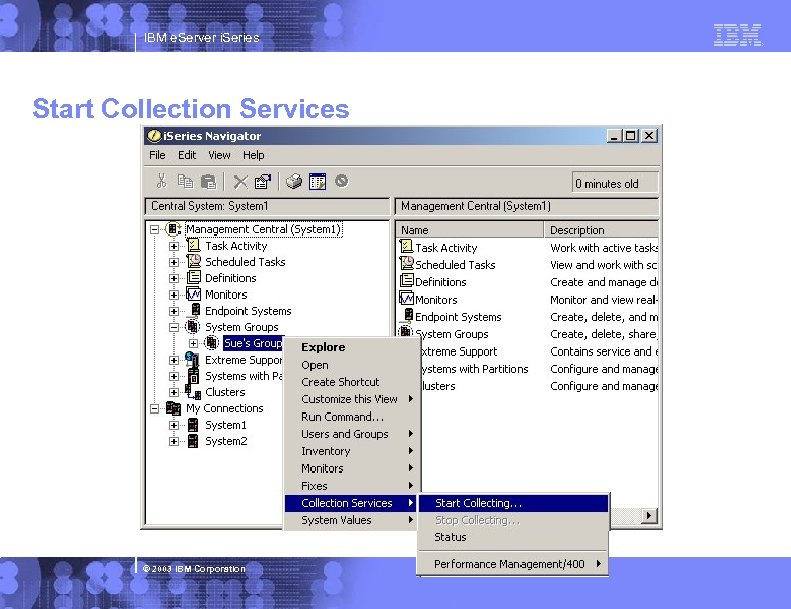Choose Open from the context menu
791x609 pixels.
point(351,365)
